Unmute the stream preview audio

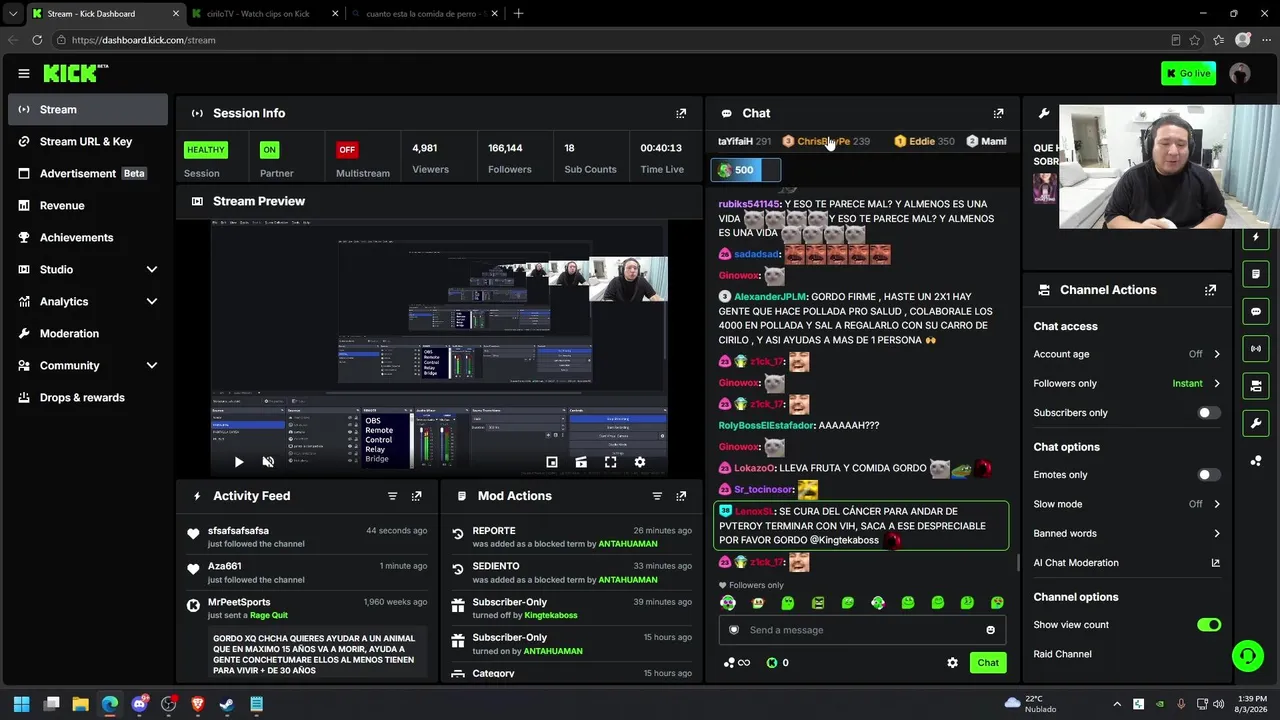point(268,462)
